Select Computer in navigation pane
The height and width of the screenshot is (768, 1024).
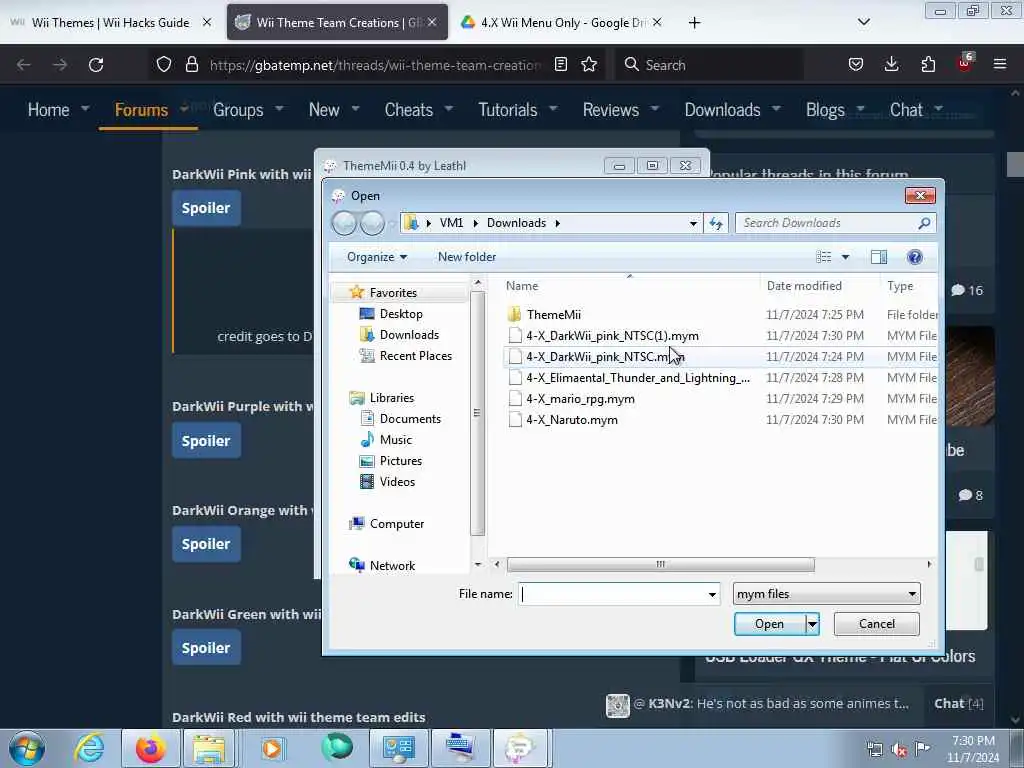396,524
